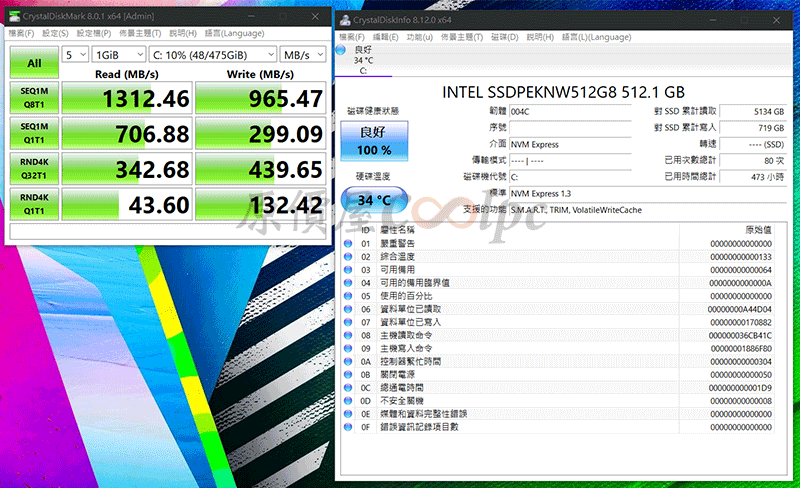The height and width of the screenshot is (488, 800).
Task: Click the 良好 100 % health status button
Action: point(374,141)
